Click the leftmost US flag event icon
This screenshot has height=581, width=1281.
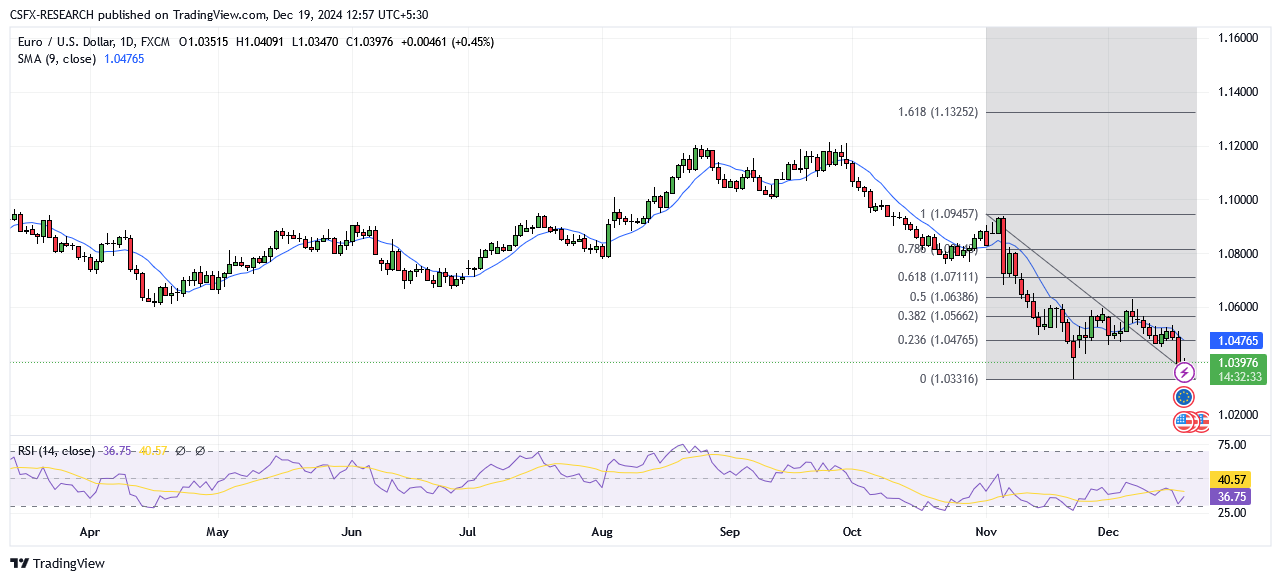coord(1184,421)
